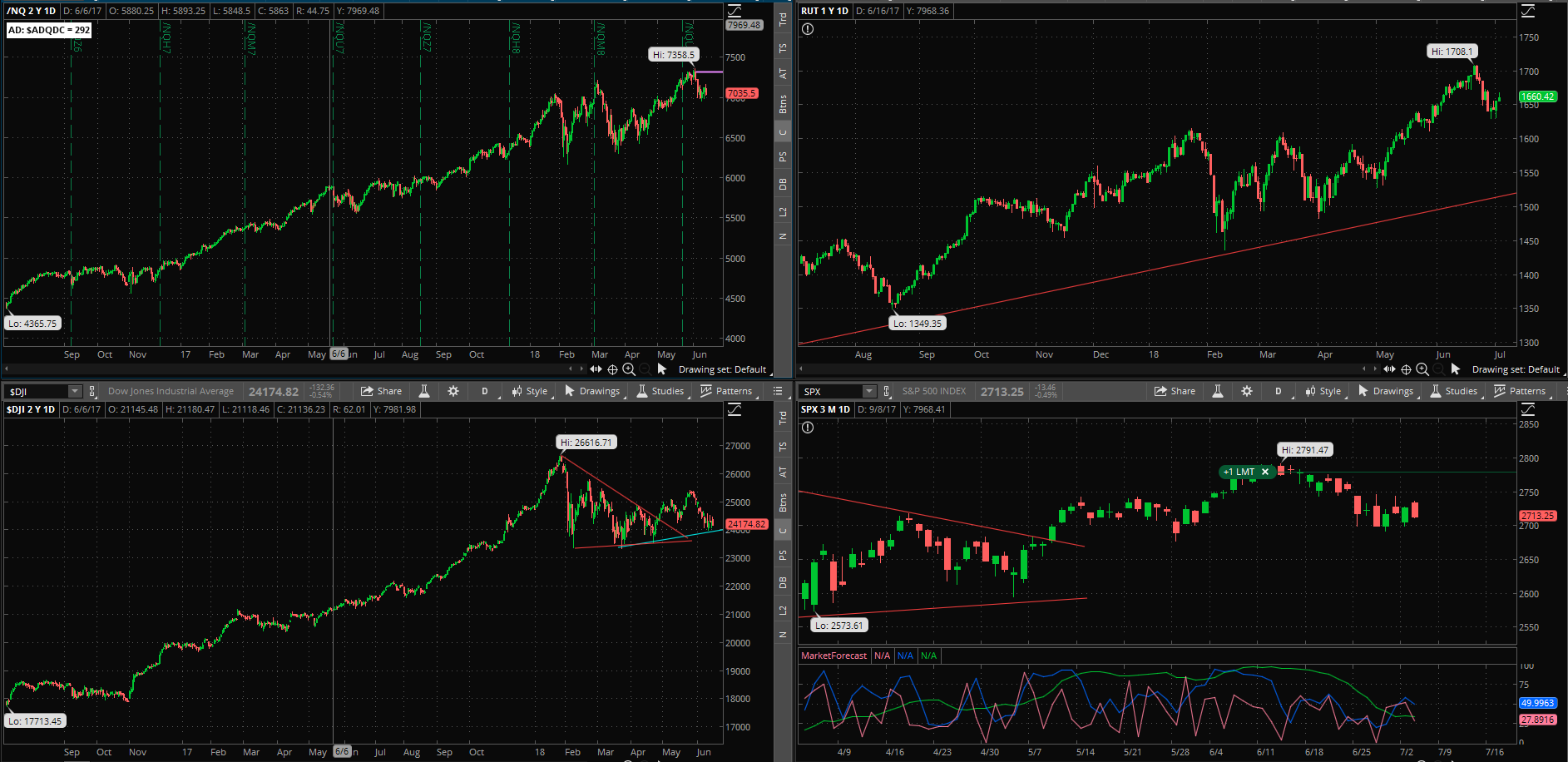Image resolution: width=1568 pixels, height=762 pixels.
Task: Open the Trd tab on the $DJI chart sidebar
Action: [x=783, y=418]
